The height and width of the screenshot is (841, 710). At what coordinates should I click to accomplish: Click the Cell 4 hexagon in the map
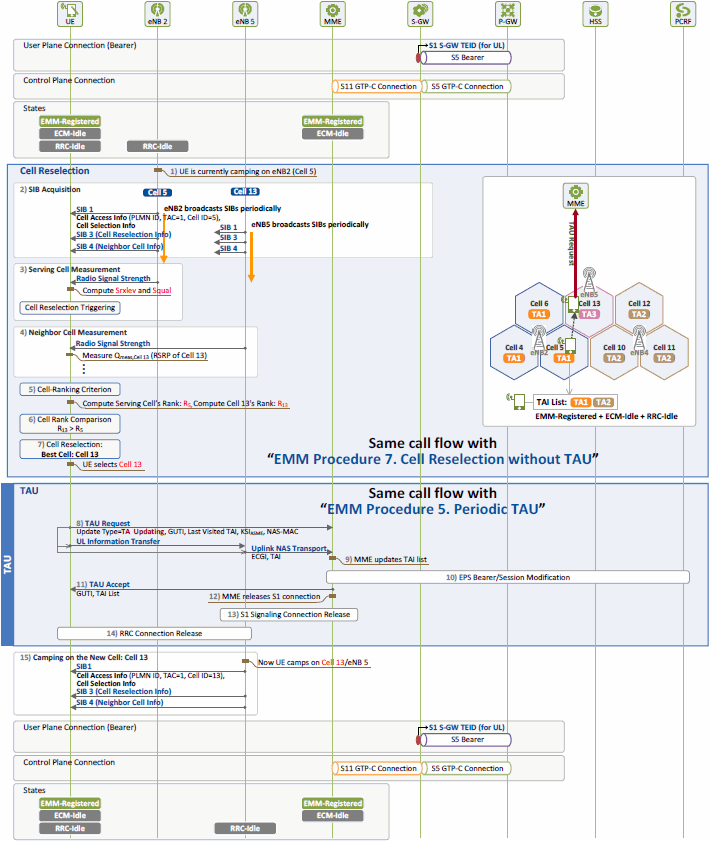point(514,353)
